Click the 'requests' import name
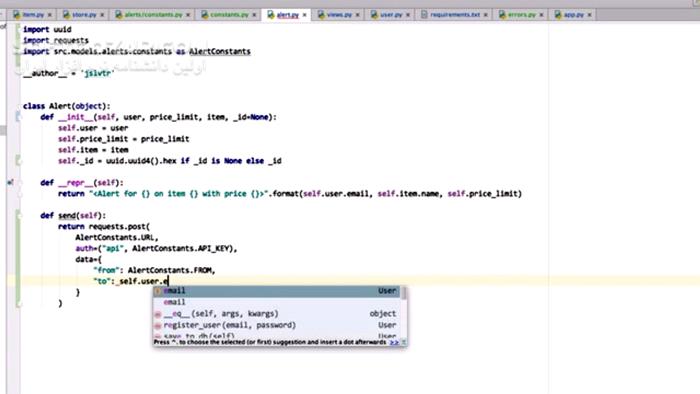This screenshot has height=394, width=700. coord(71,41)
